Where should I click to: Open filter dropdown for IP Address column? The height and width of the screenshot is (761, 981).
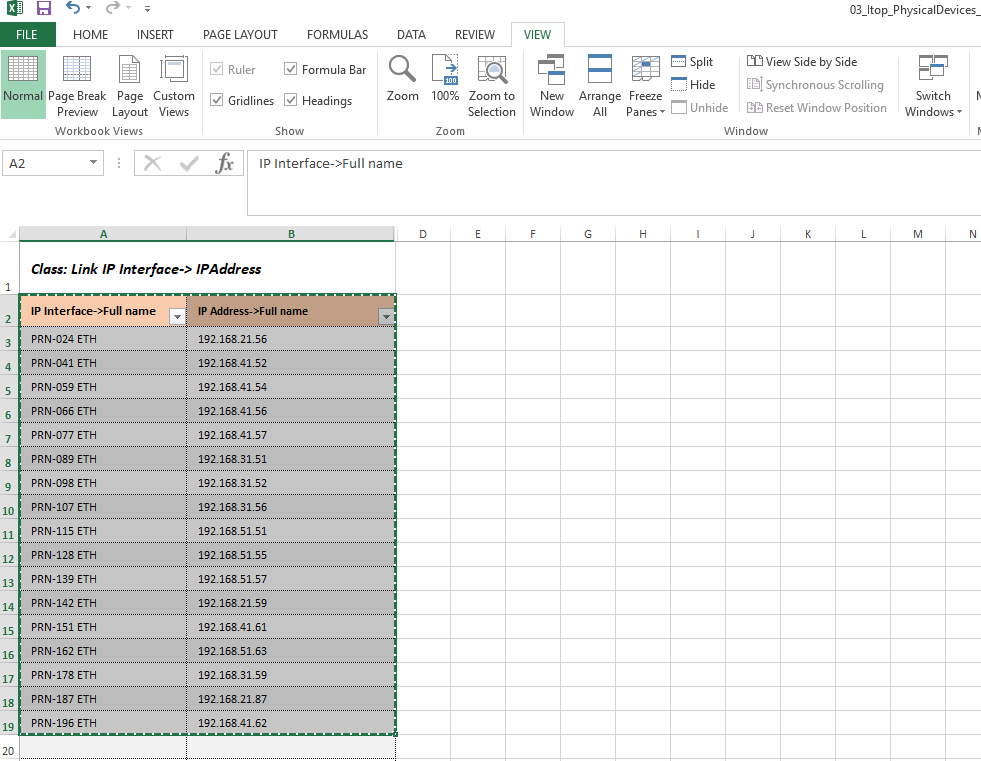[386, 316]
